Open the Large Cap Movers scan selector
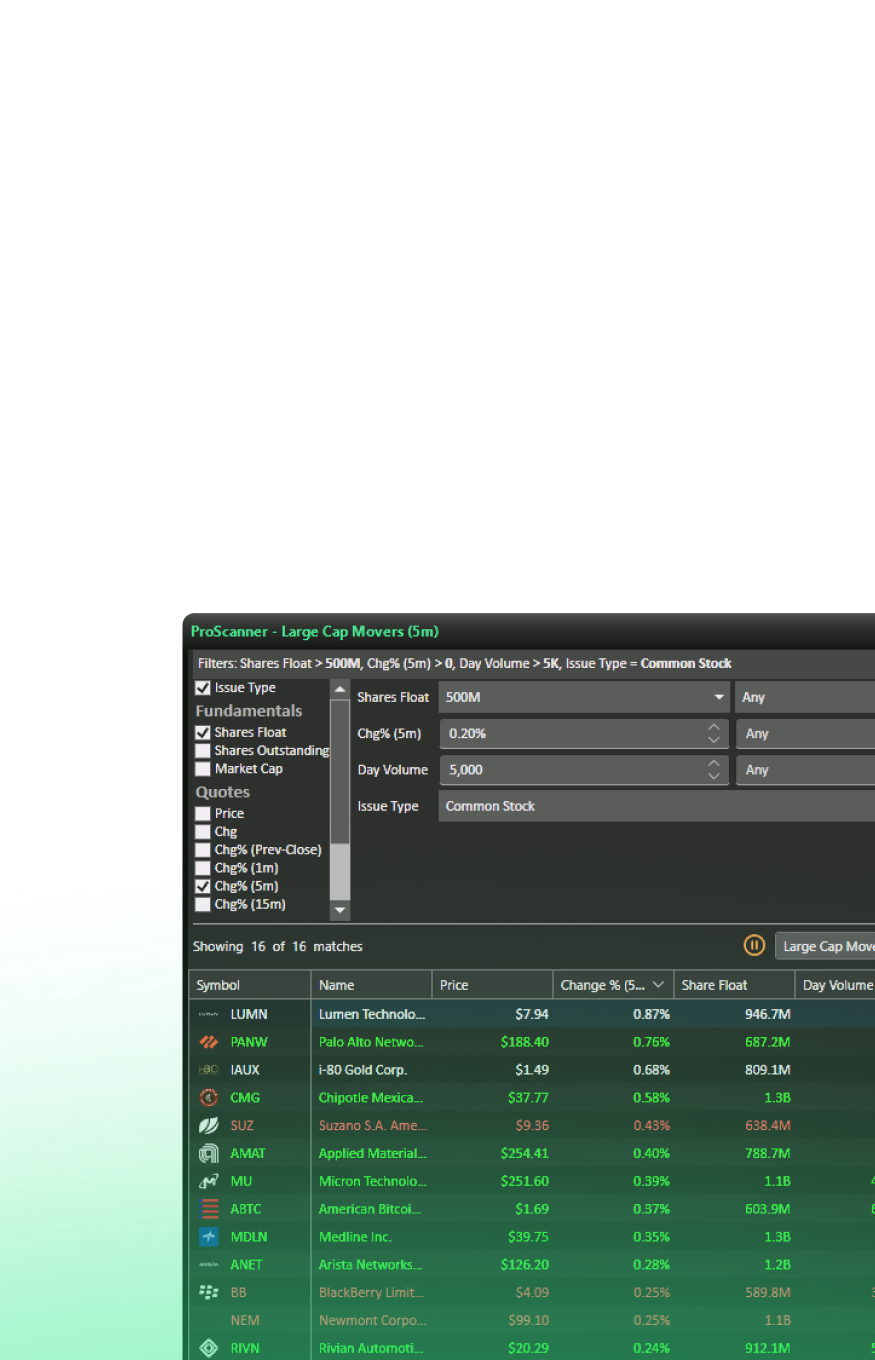Screen dimensions: 875x1360 [x=825, y=946]
